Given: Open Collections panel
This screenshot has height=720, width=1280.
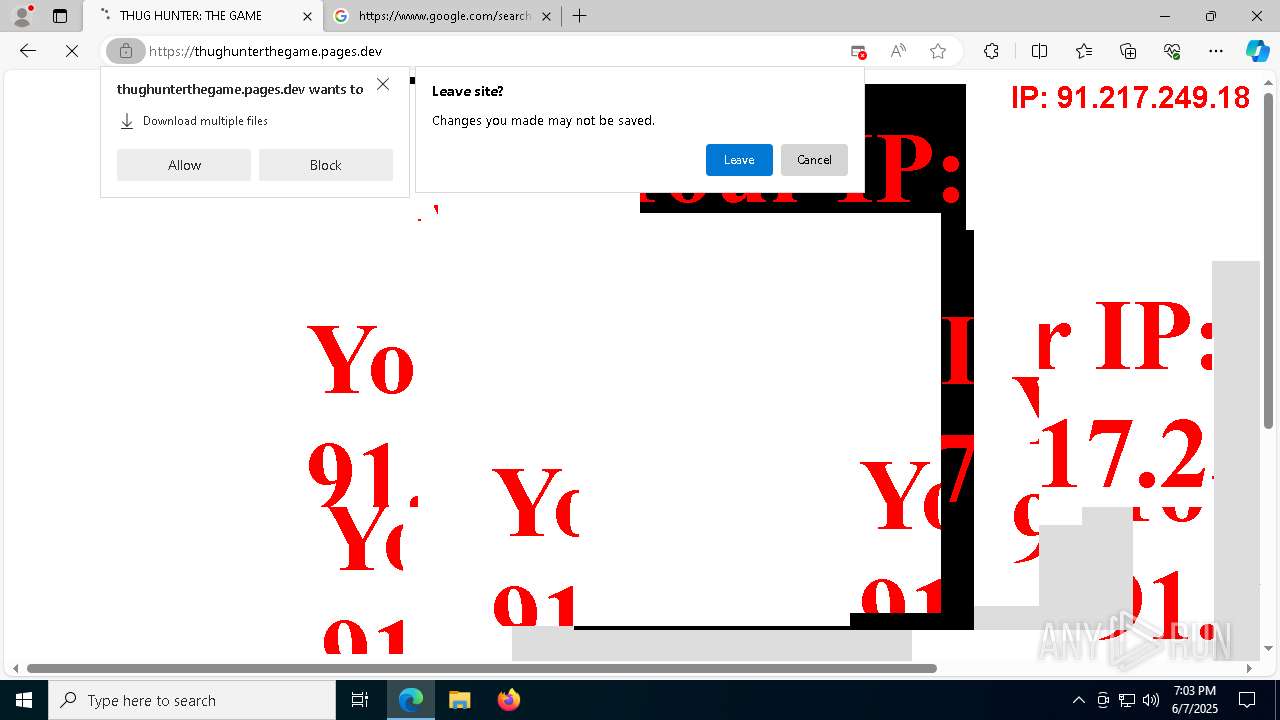Looking at the screenshot, I should [1128, 51].
